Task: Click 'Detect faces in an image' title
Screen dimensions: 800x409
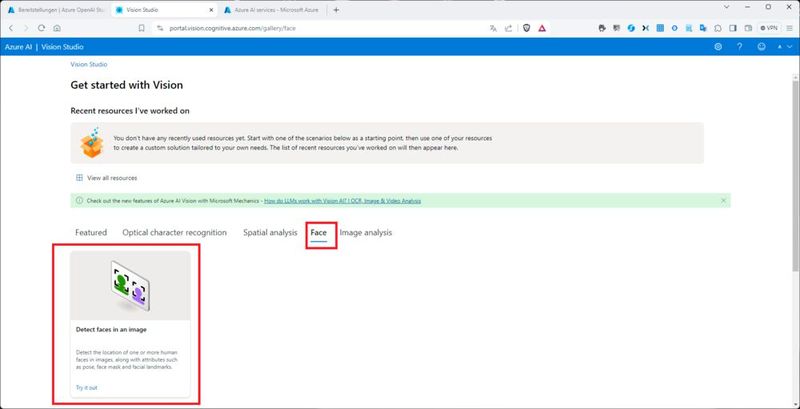Action: [x=111, y=330]
